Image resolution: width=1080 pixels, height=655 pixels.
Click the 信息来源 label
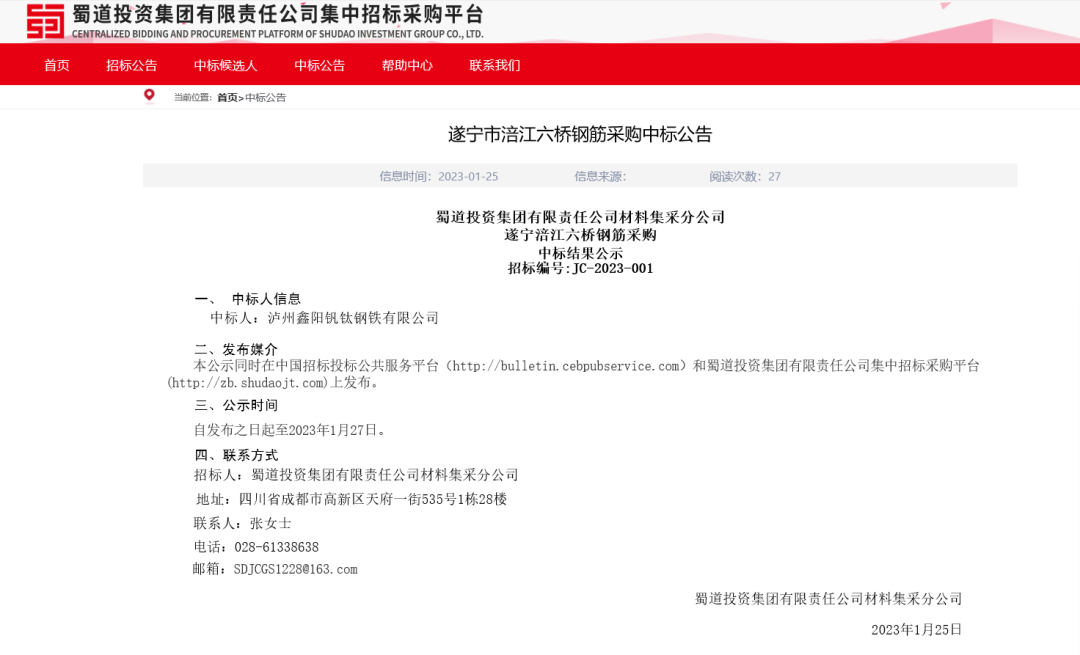pos(600,176)
